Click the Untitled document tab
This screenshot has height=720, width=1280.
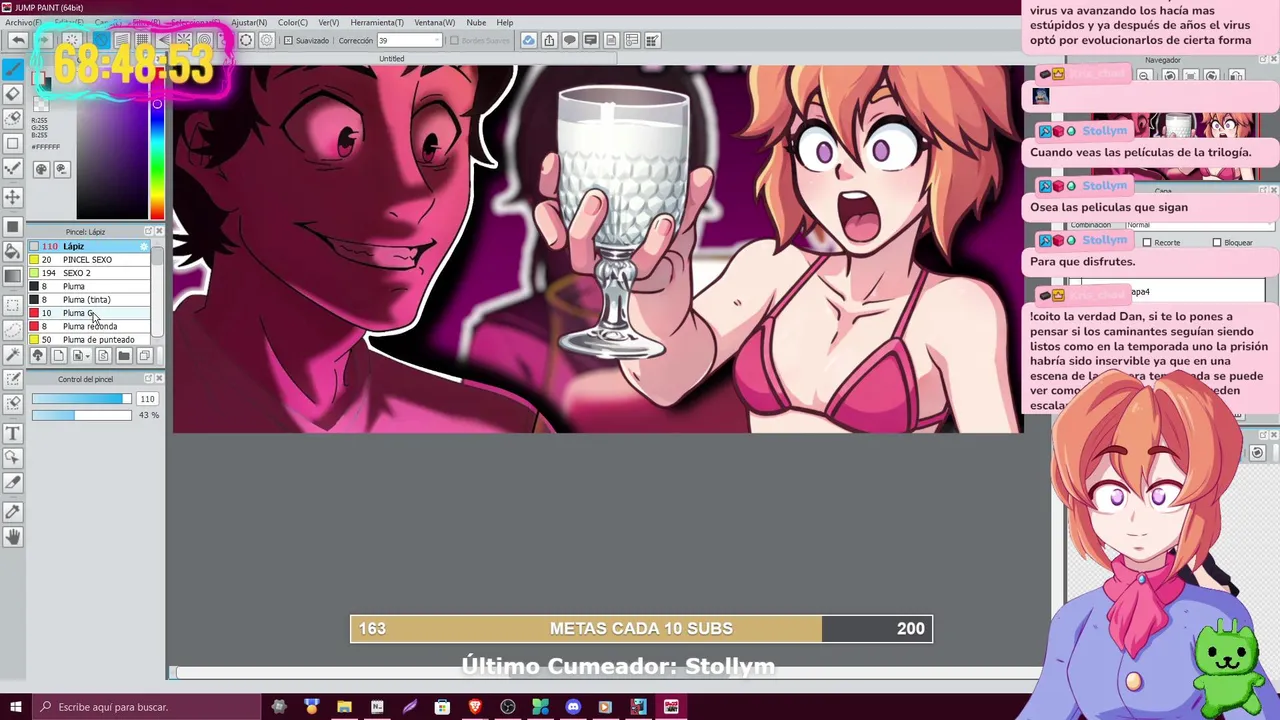(x=392, y=59)
